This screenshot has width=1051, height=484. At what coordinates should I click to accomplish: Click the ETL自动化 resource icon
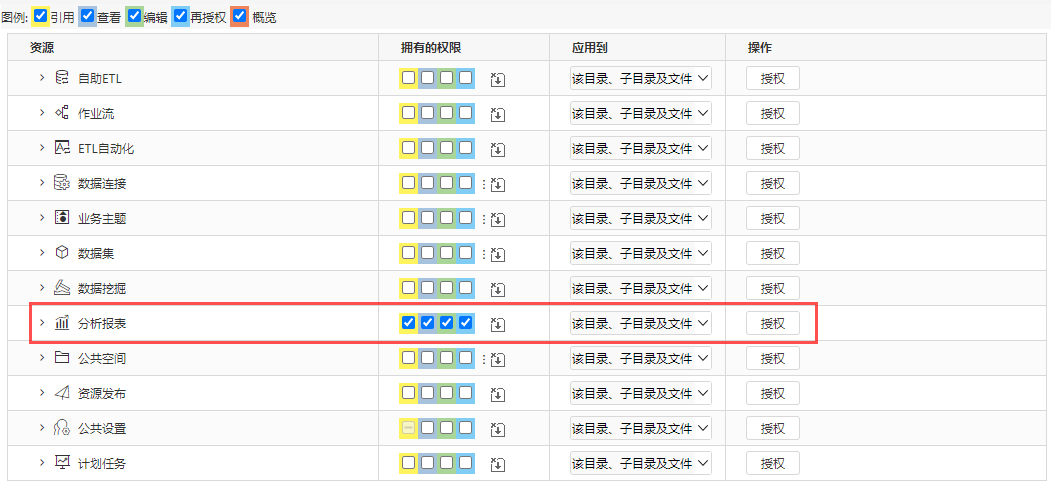62,147
